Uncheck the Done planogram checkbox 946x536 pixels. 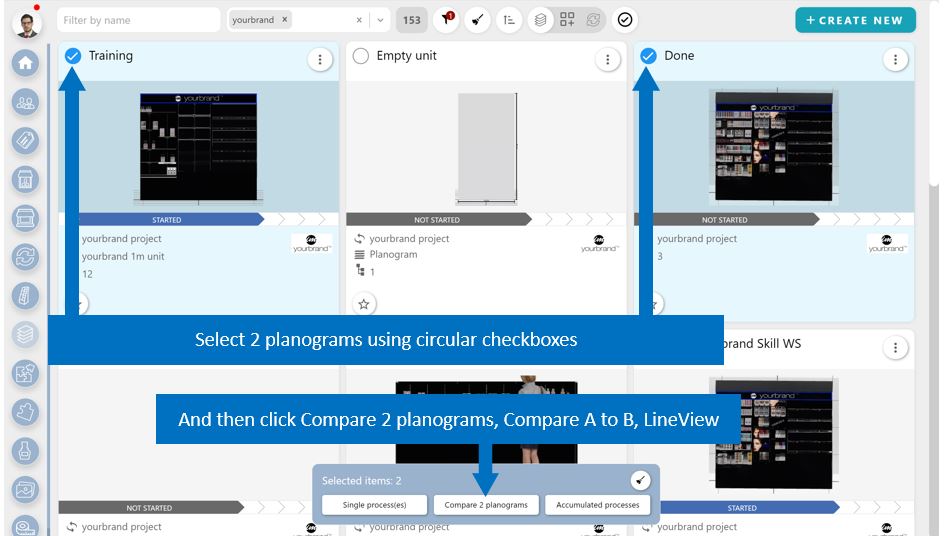(x=648, y=56)
